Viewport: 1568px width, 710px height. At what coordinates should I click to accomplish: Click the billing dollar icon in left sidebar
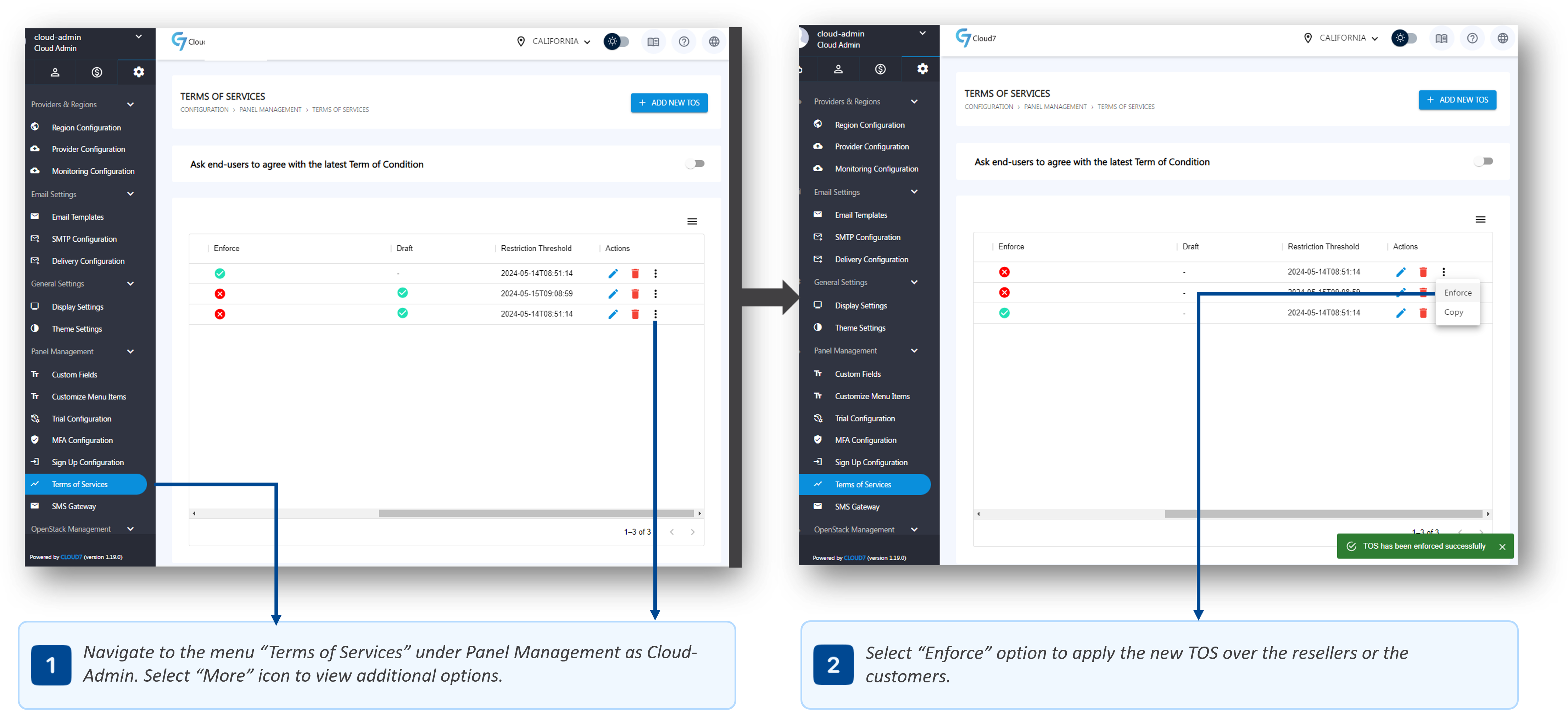pyautogui.click(x=97, y=72)
